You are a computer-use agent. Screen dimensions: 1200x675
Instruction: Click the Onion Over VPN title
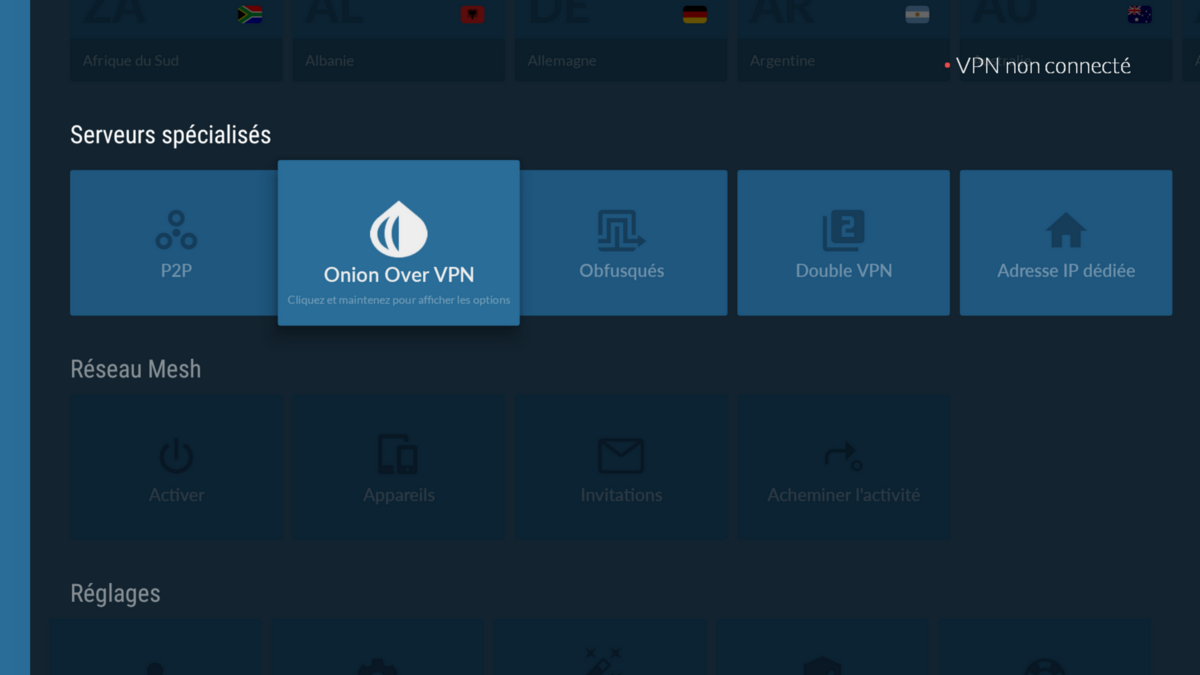coord(399,275)
